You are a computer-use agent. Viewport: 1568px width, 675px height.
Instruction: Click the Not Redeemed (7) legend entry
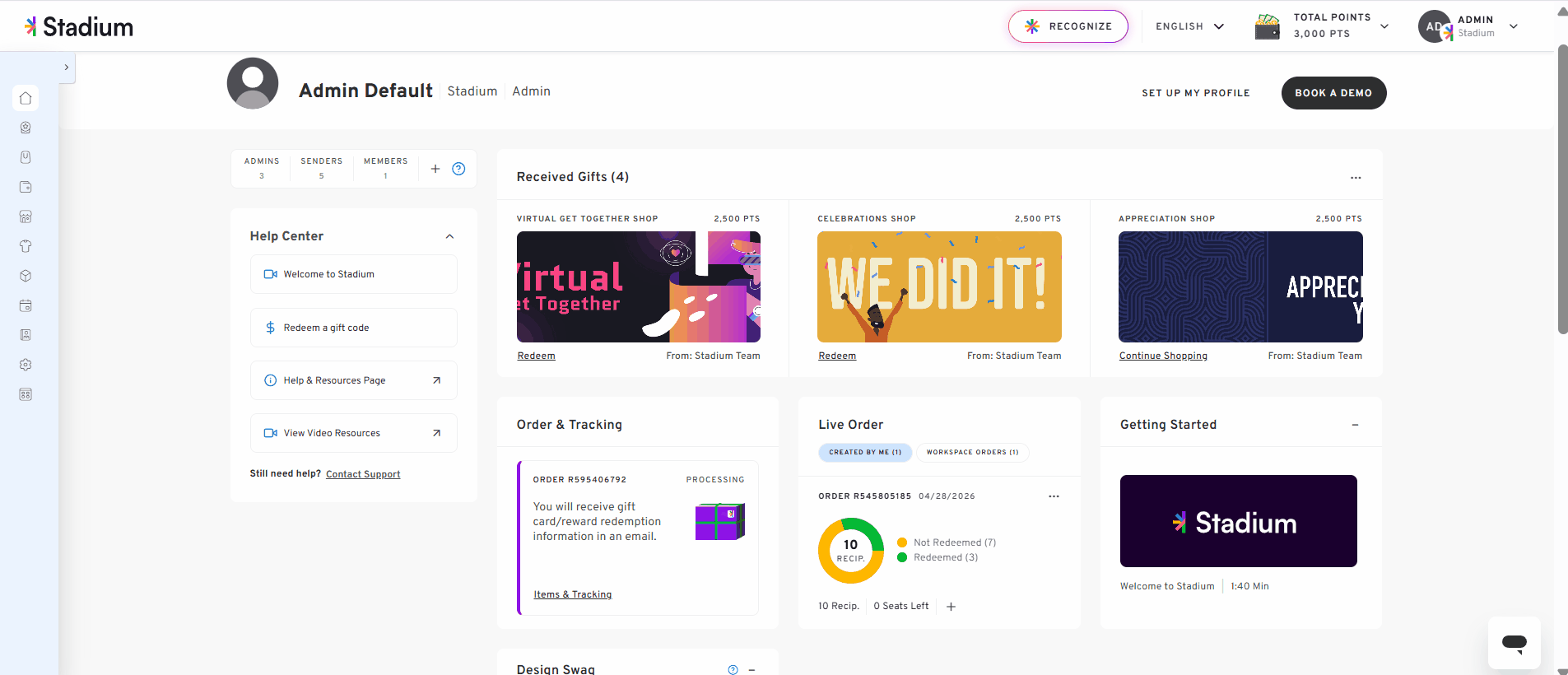click(947, 542)
